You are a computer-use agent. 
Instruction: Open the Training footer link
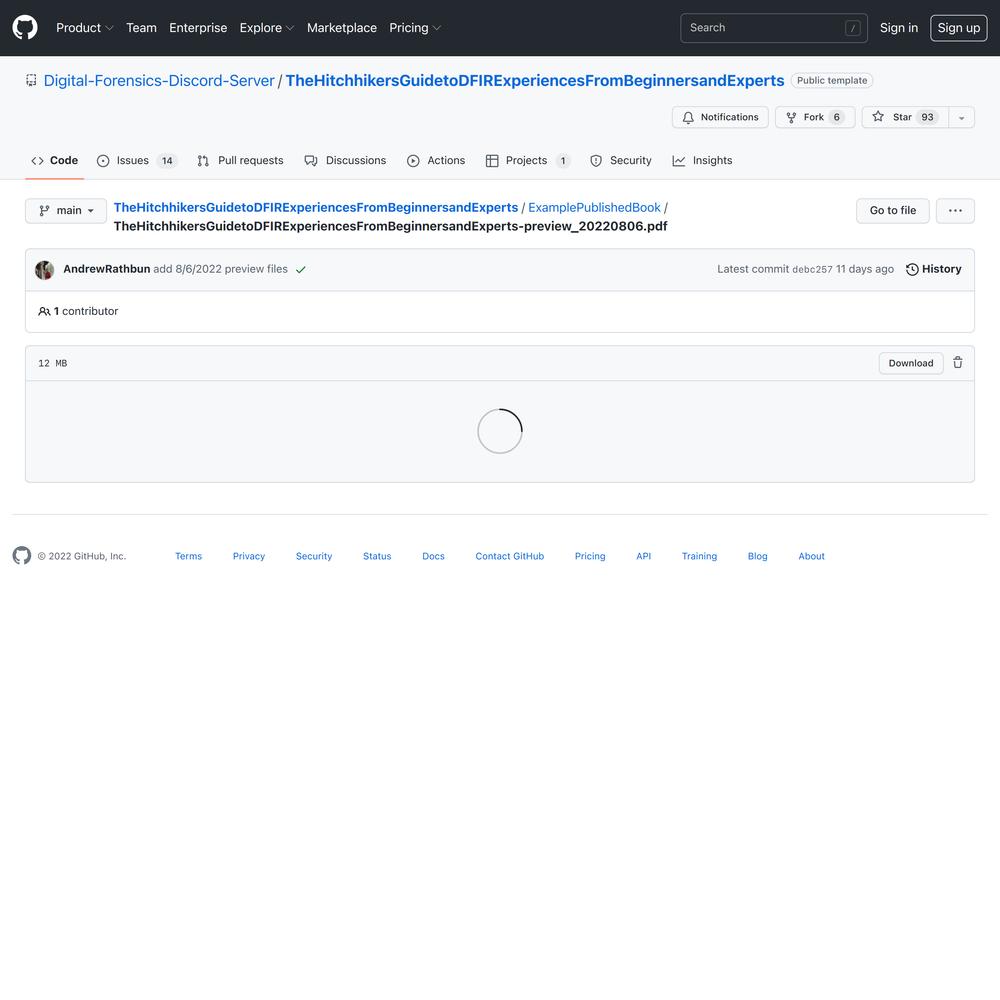point(699,556)
